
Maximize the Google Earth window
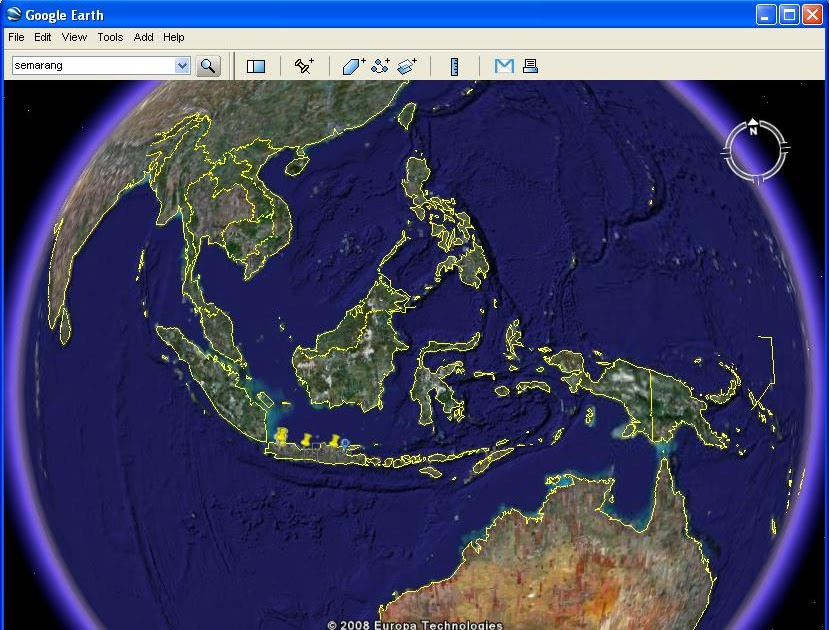click(x=789, y=15)
